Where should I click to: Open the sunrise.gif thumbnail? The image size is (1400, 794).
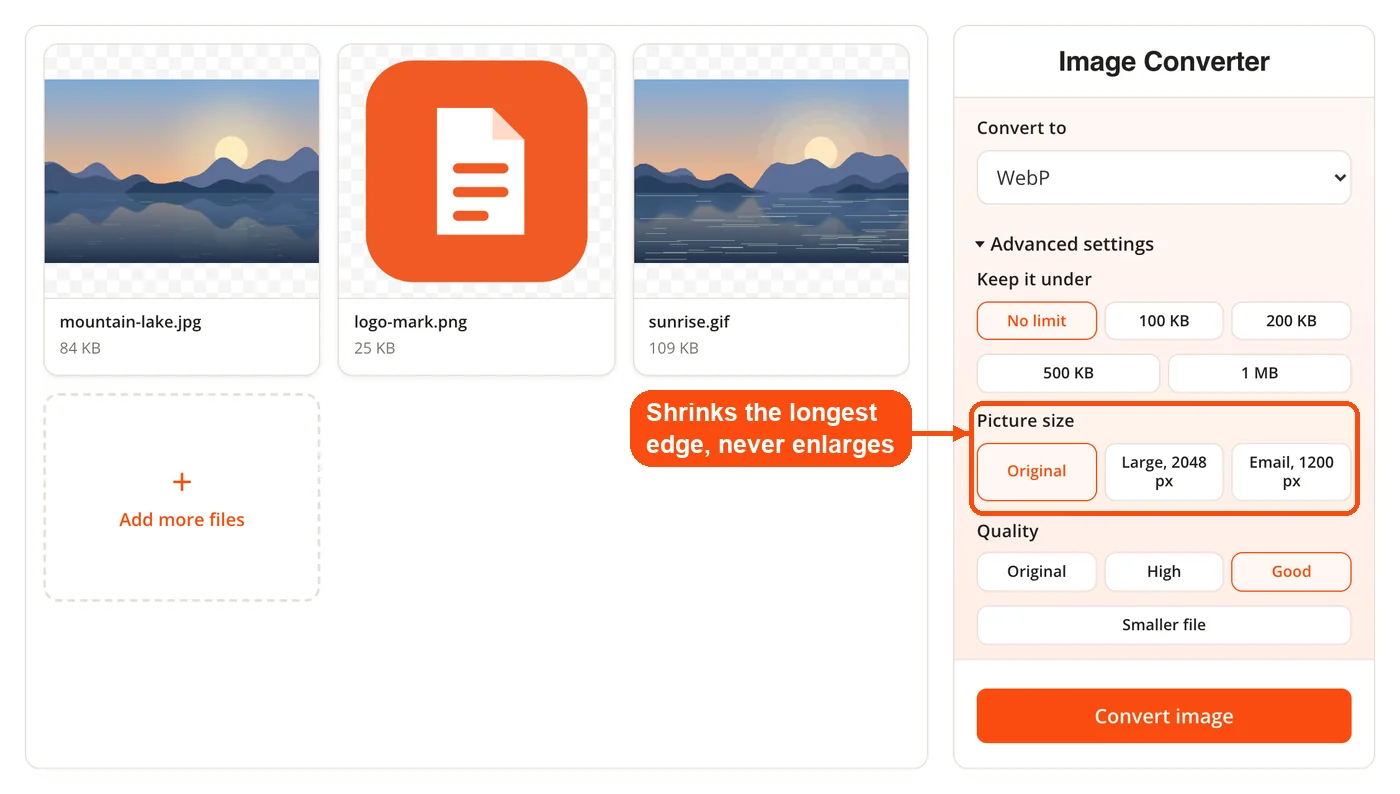pos(771,171)
